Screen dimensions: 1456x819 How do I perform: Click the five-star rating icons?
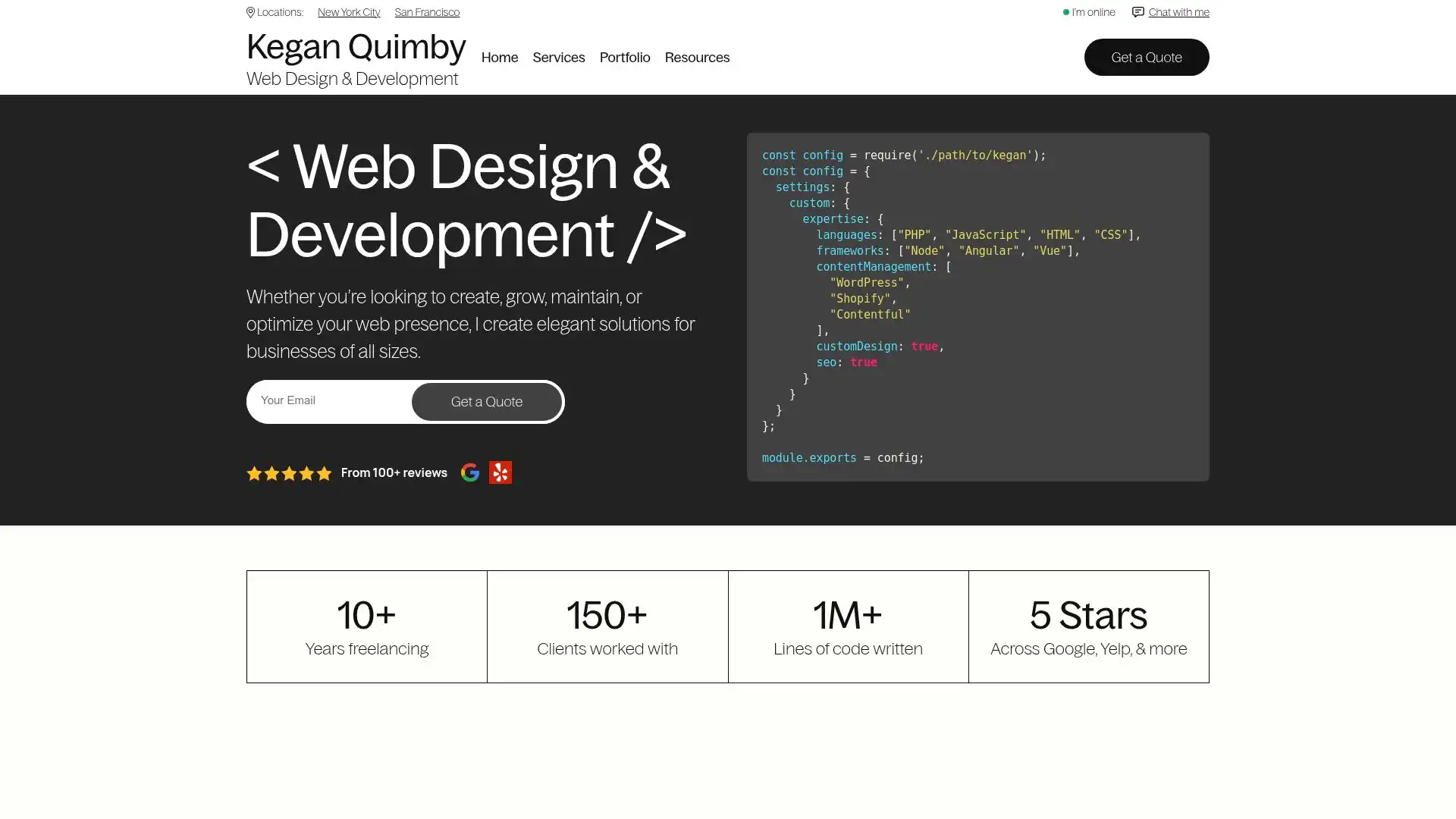tap(289, 473)
